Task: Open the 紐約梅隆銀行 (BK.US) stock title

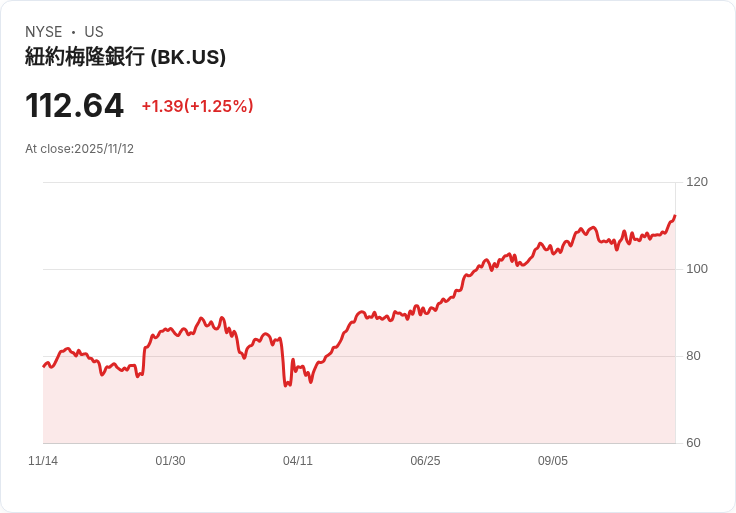Action: (x=125, y=57)
